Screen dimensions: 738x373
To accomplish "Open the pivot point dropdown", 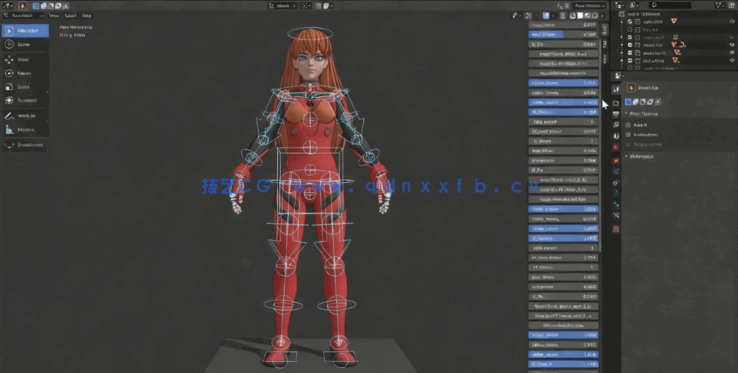I will pyautogui.click(x=306, y=6).
